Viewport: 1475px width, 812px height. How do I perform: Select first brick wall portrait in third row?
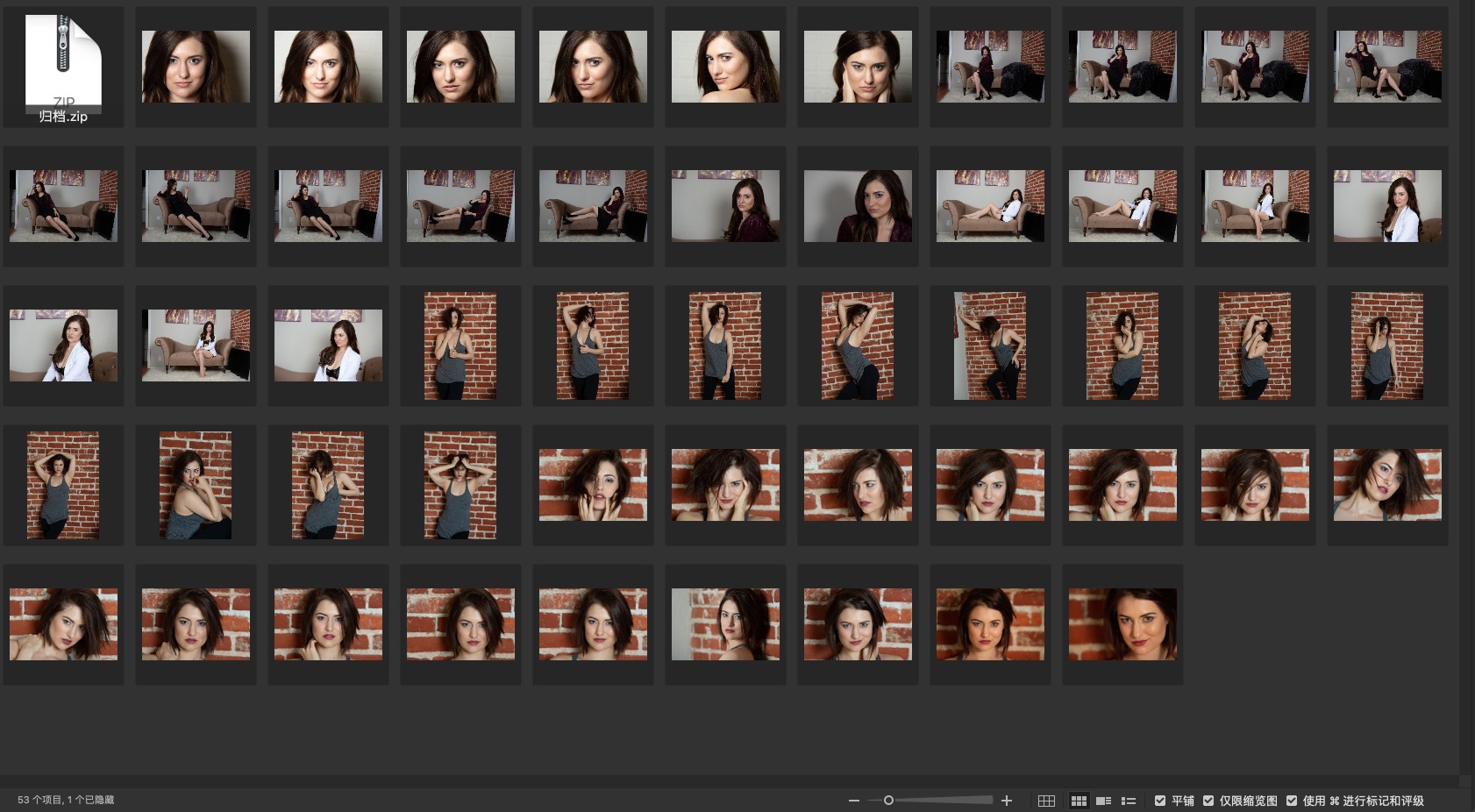coord(460,345)
